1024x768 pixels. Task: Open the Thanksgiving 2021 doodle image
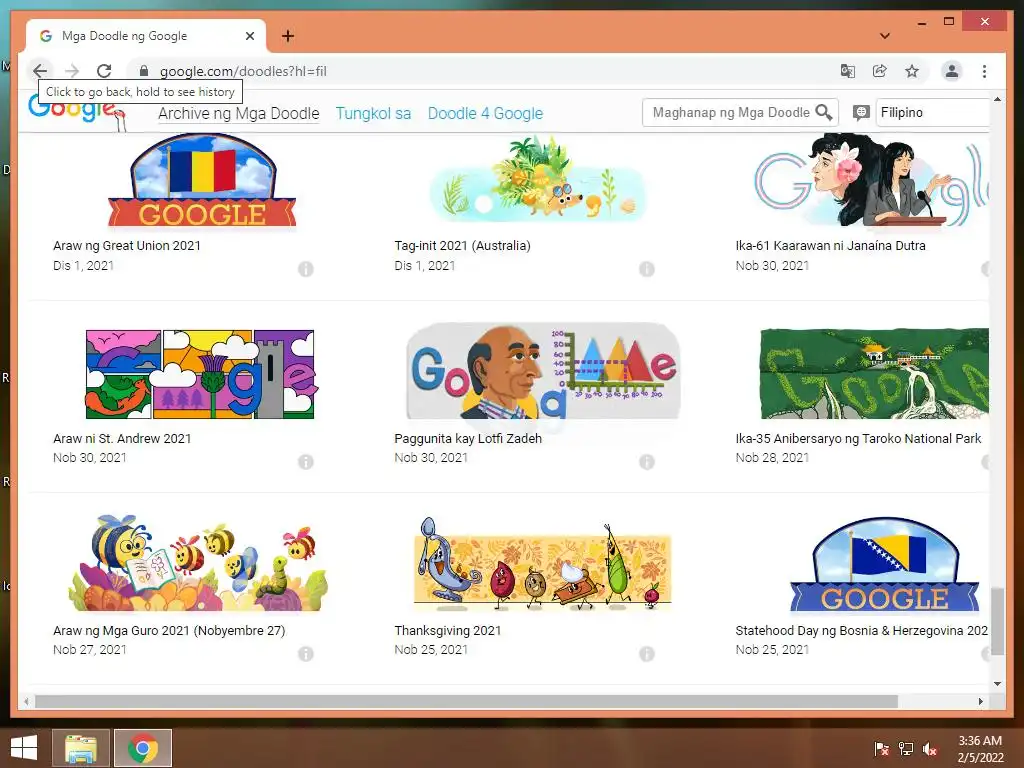pos(543,564)
